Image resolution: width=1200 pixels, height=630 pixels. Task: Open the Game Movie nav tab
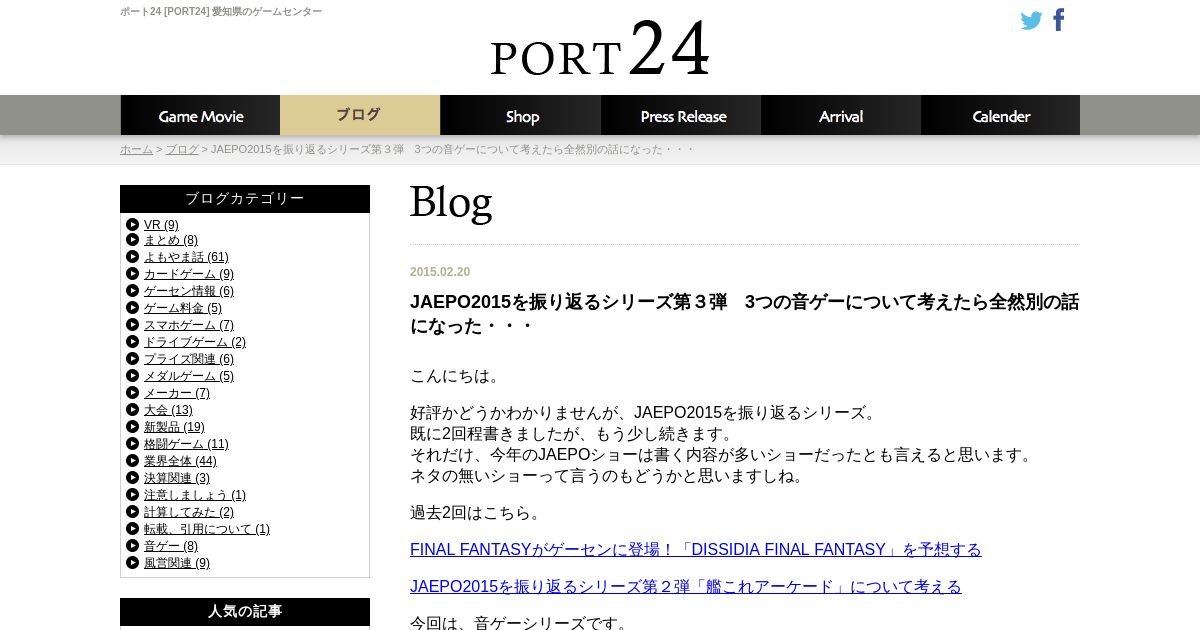point(200,115)
